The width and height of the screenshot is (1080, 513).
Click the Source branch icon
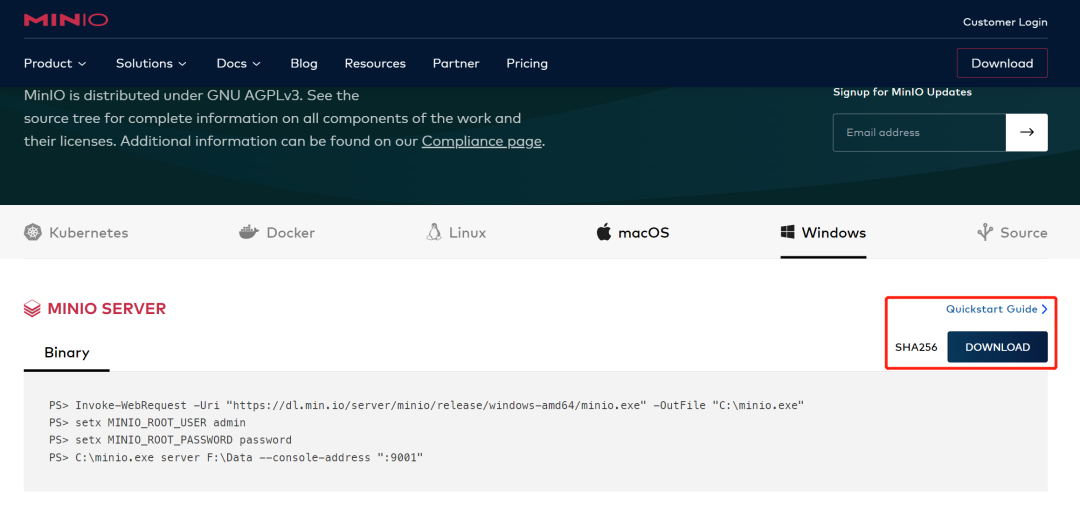click(x=985, y=233)
